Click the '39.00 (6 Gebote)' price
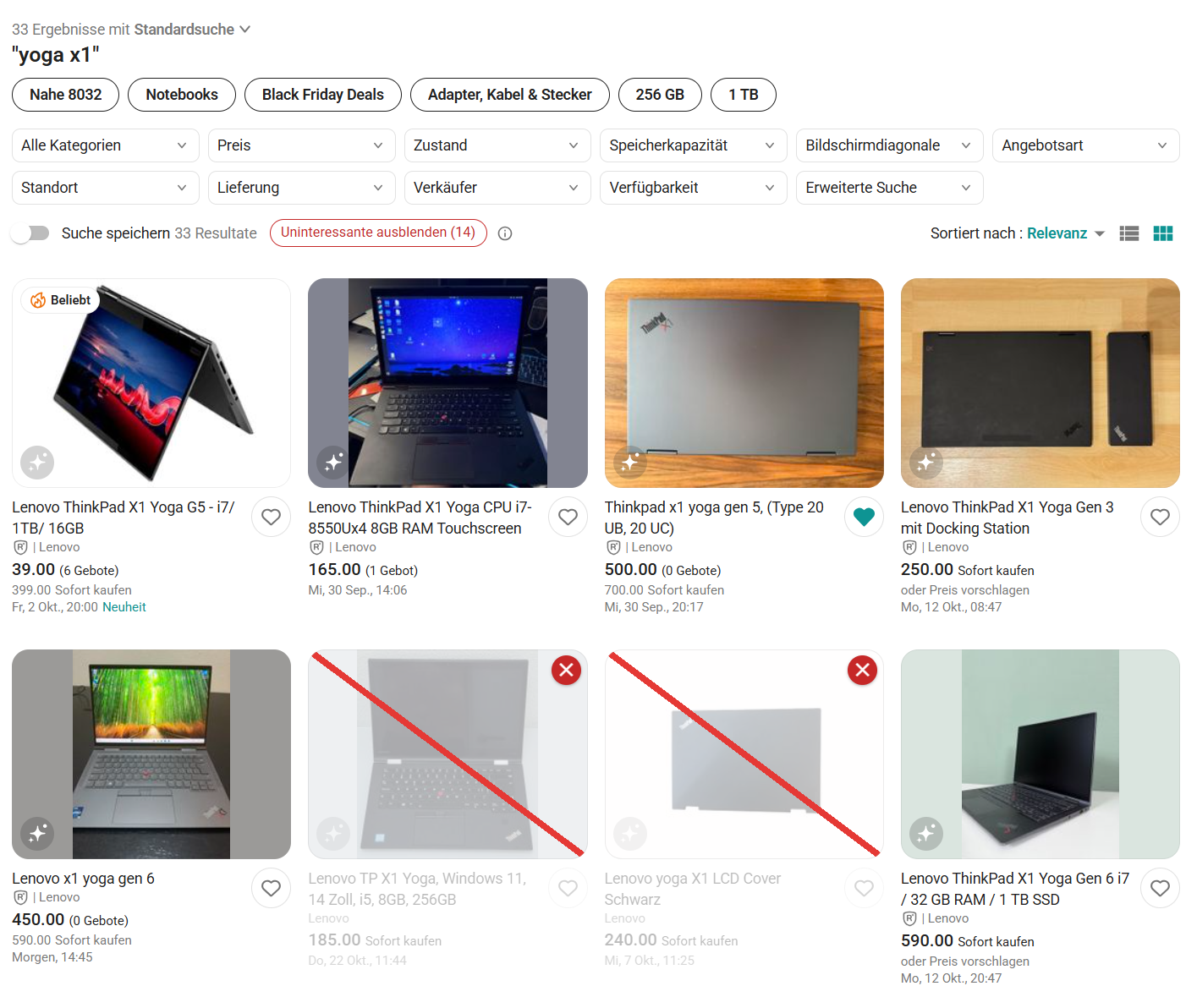 click(x=65, y=570)
